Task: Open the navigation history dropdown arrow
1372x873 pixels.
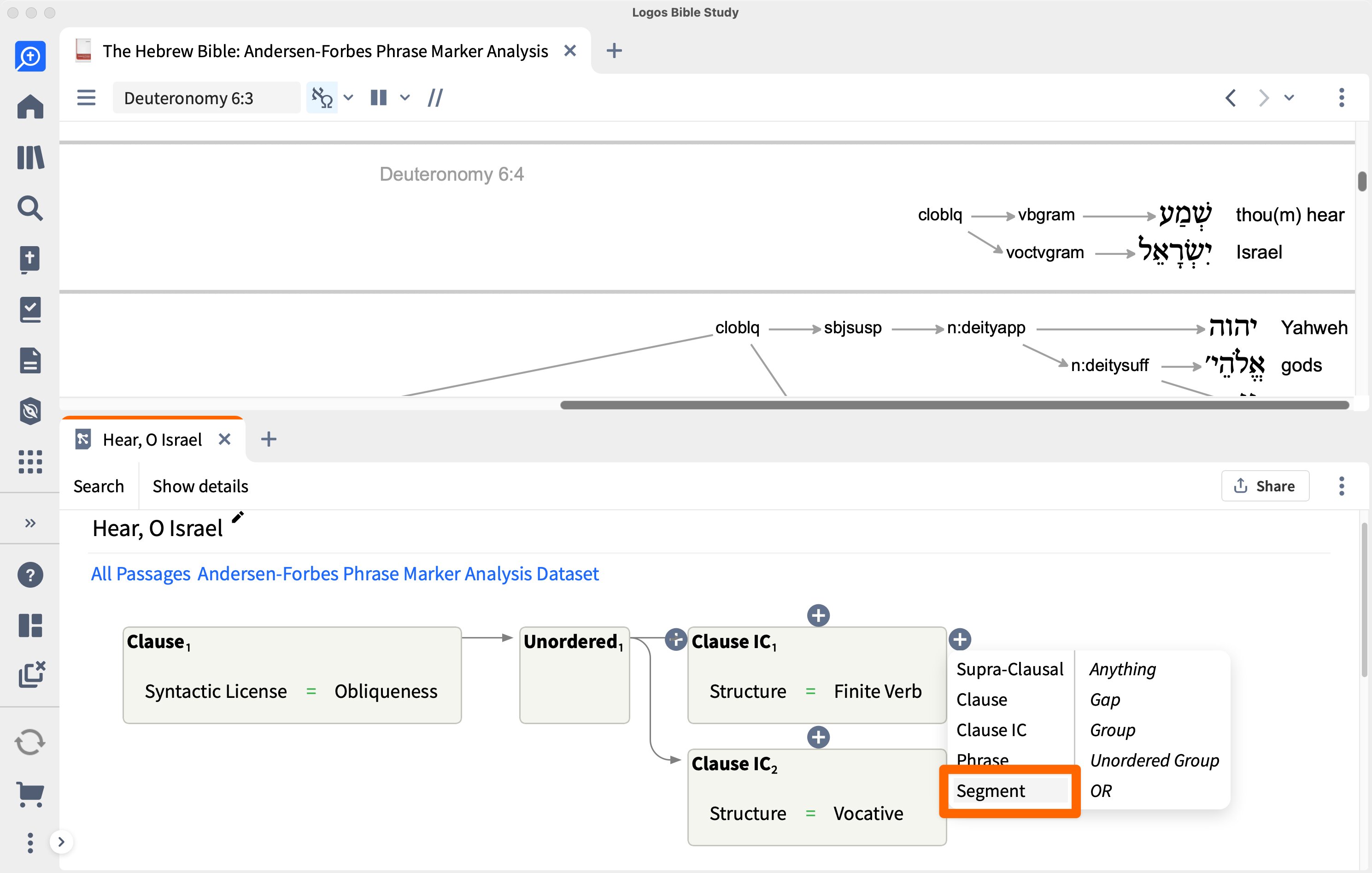Action: [1289, 98]
